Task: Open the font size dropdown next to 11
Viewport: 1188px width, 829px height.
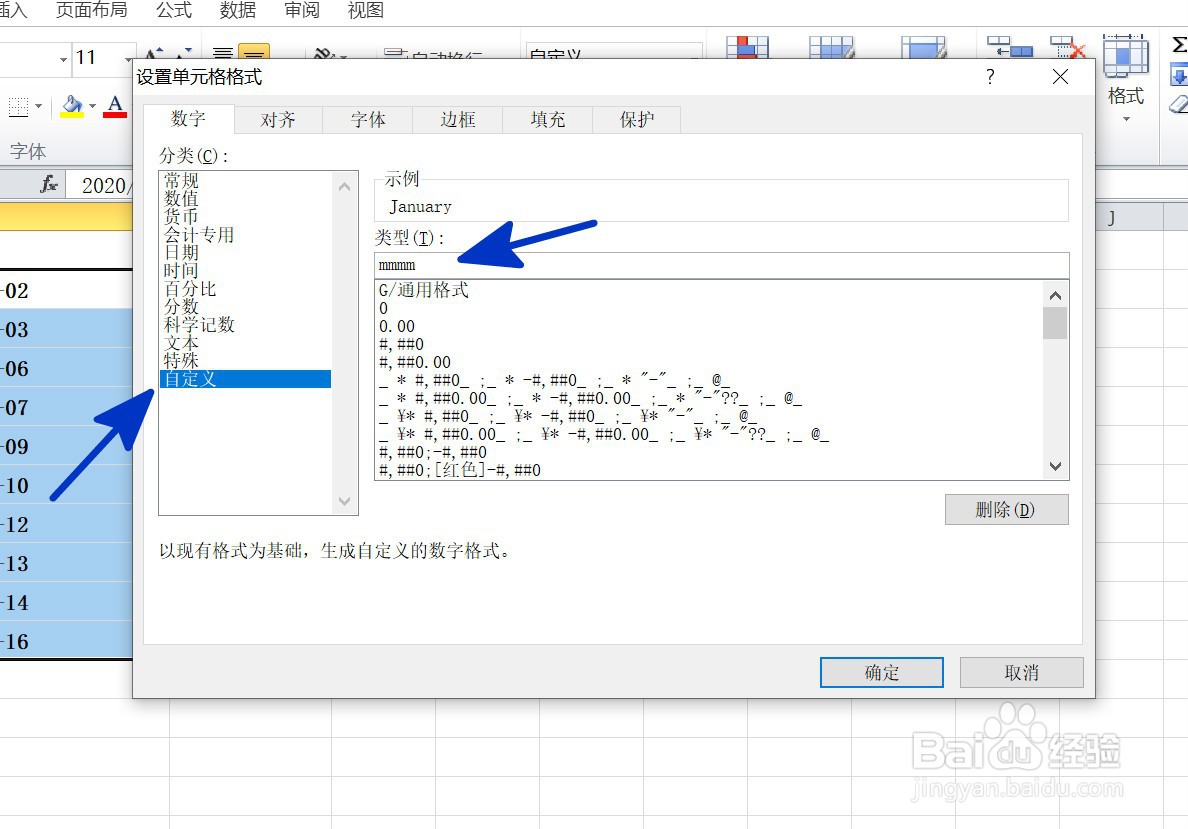Action: pyautogui.click(x=129, y=59)
